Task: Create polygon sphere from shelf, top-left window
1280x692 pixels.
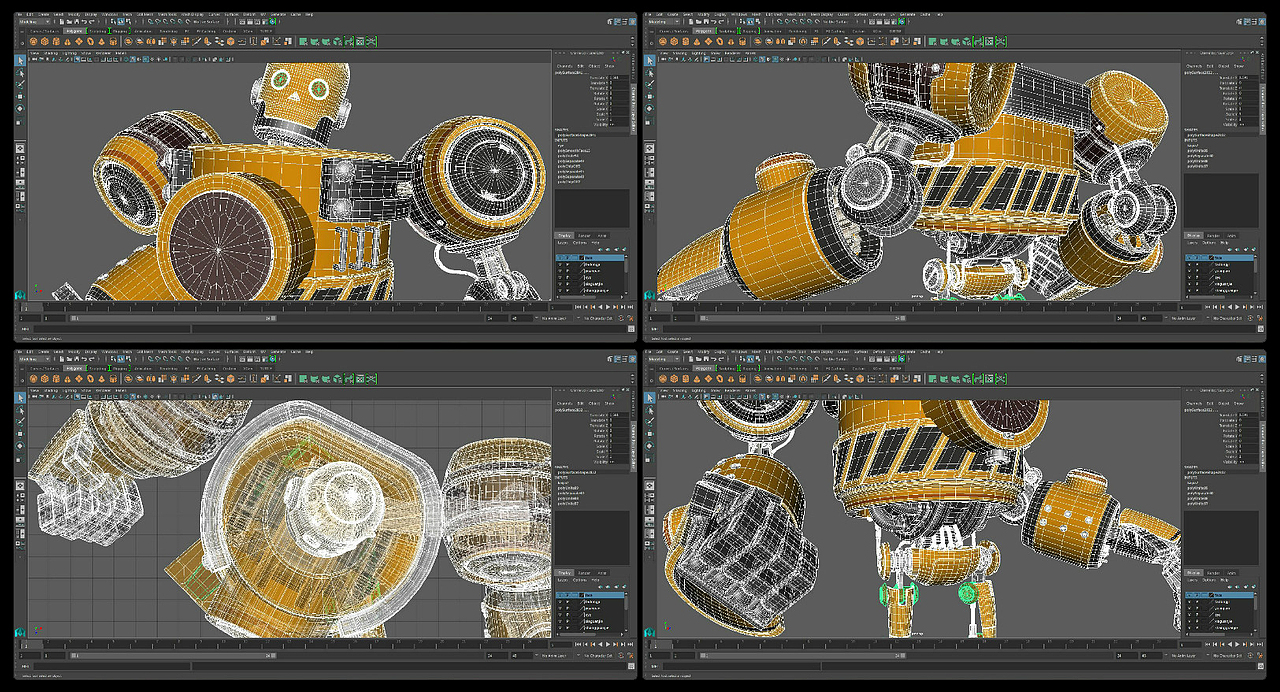Action: pos(33,41)
